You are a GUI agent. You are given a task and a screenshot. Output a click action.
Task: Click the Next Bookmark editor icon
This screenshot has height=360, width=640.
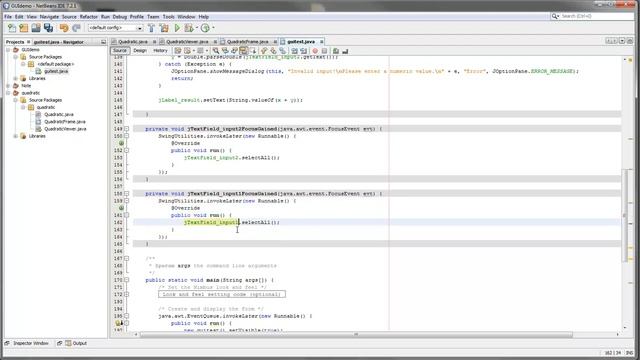(273, 51)
